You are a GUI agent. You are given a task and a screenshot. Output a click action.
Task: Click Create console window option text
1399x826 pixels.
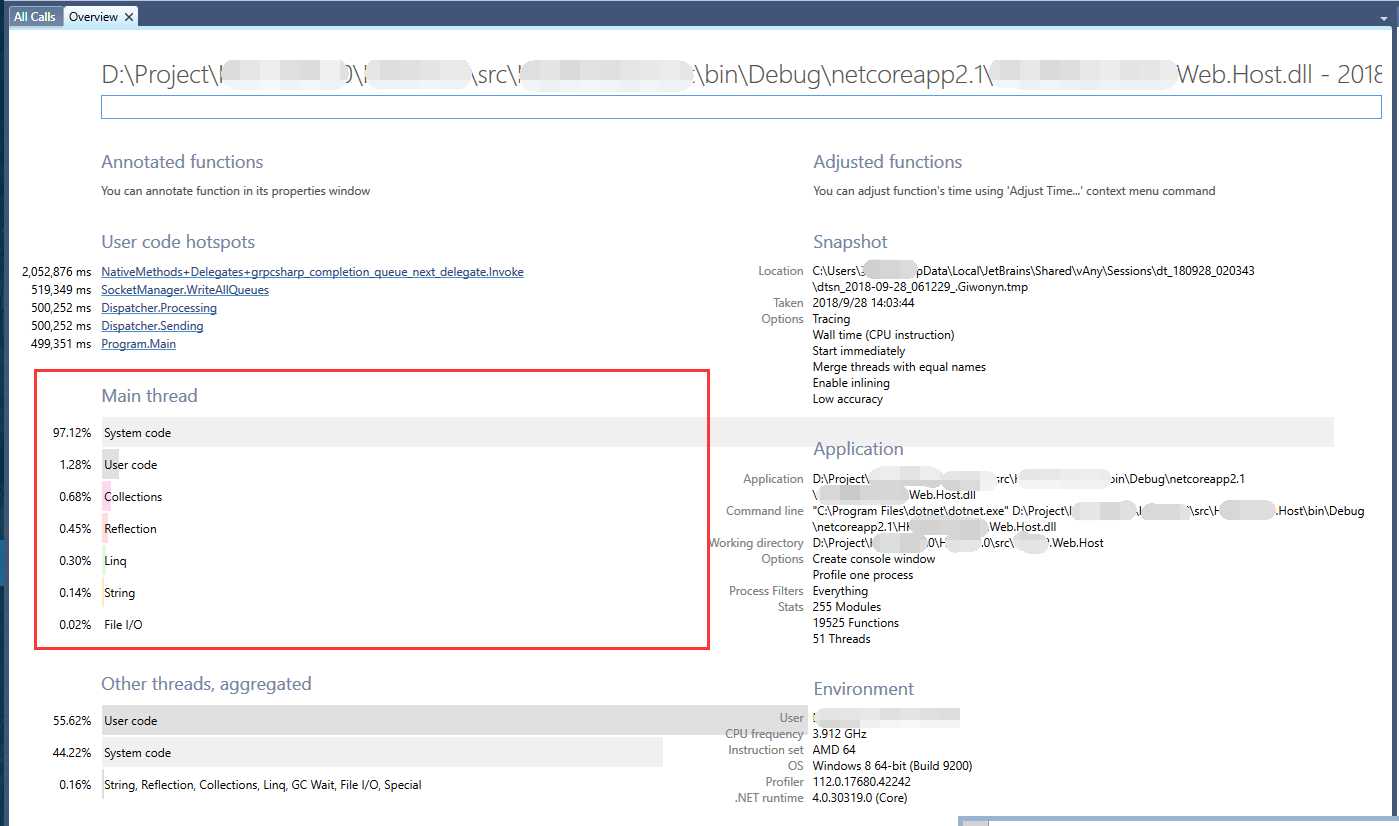pyautogui.click(x=874, y=559)
